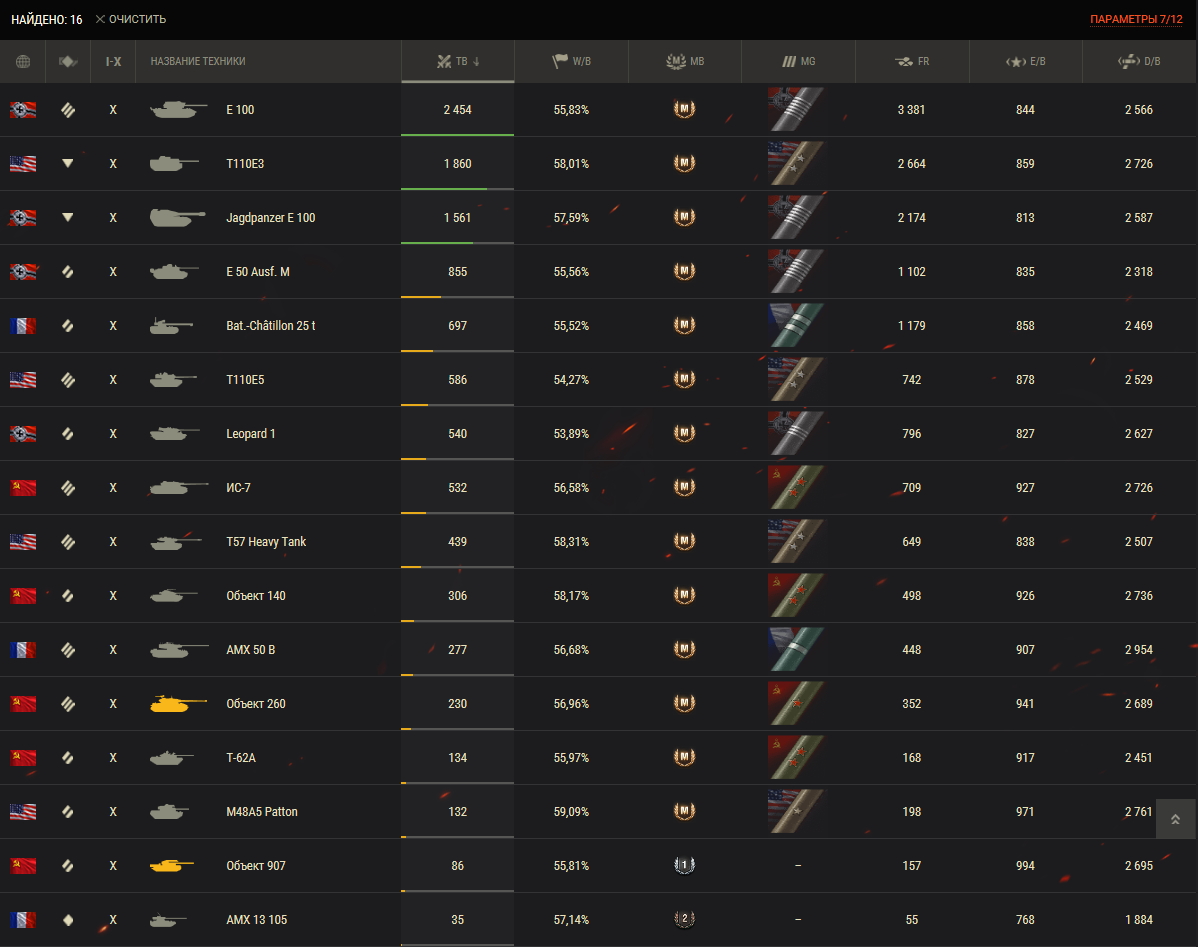Open ПАРАМЕТРЫ 7/12 settings link

click(1136, 19)
